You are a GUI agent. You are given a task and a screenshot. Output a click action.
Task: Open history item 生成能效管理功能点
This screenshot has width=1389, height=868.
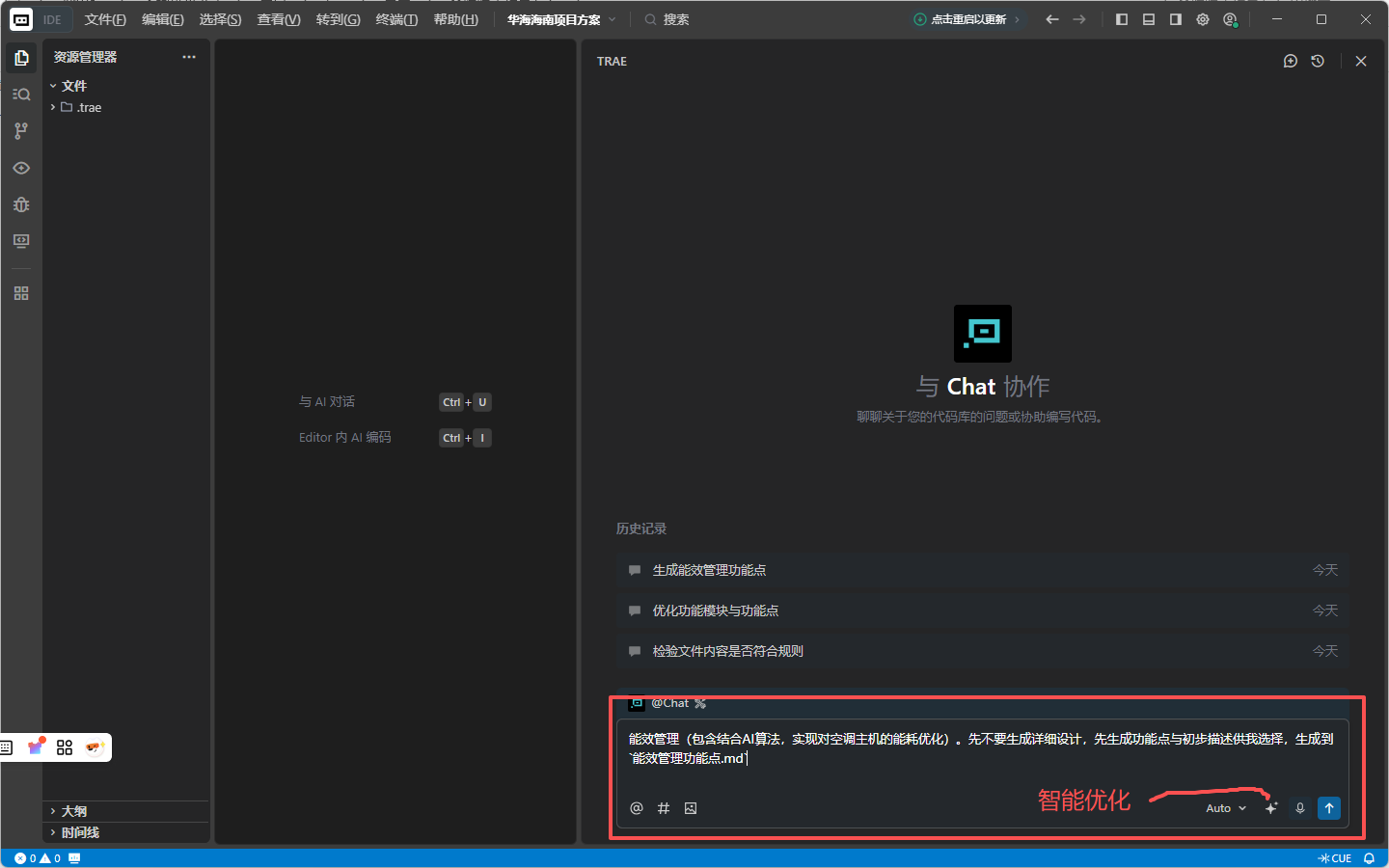(709, 570)
